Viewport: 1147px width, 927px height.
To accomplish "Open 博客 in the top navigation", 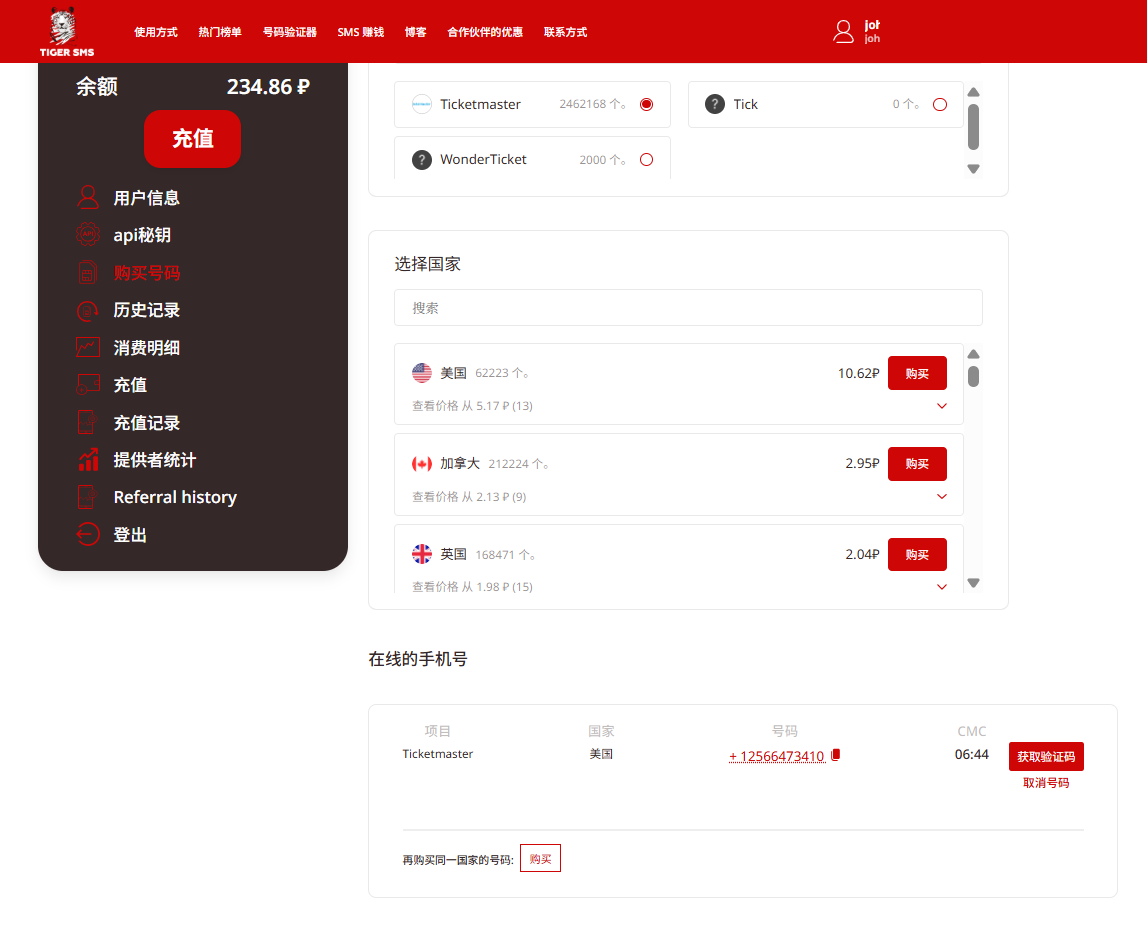I will coord(415,32).
